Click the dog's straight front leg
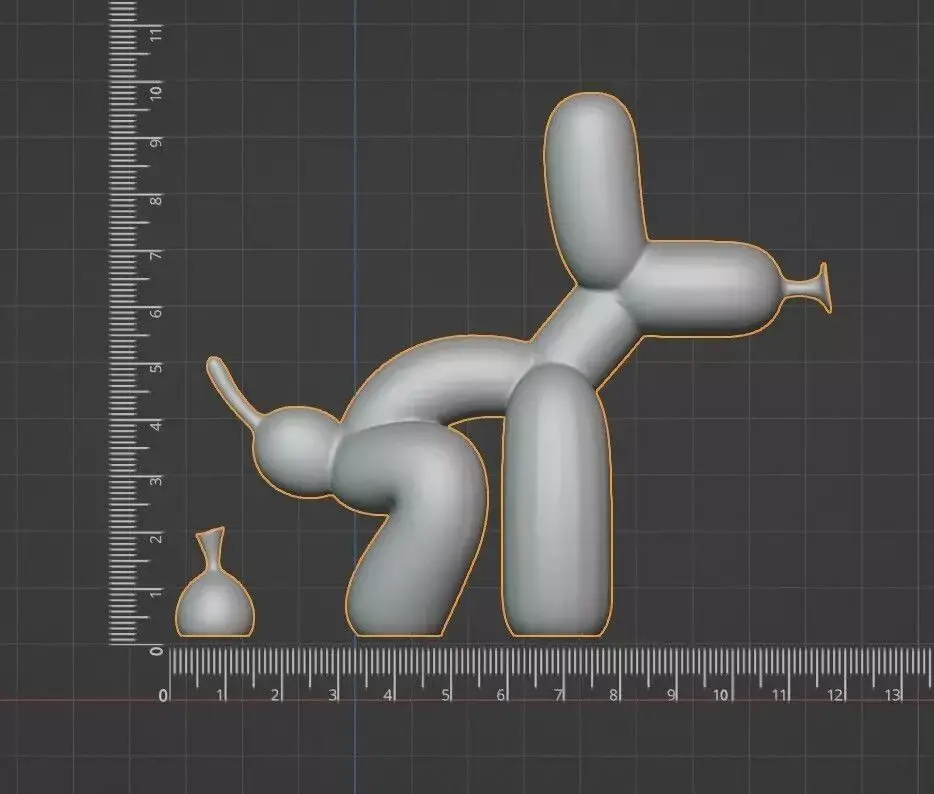The image size is (934, 794). 556,500
